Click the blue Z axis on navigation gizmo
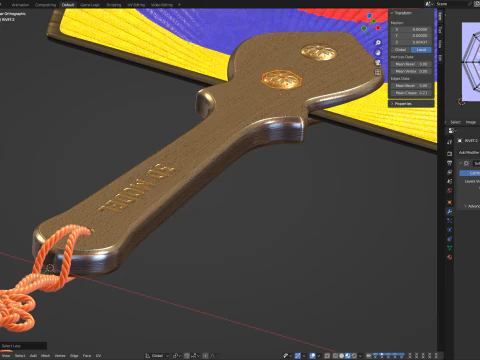Image resolution: width=480 pixels, height=360 pixels. click(370, 16)
